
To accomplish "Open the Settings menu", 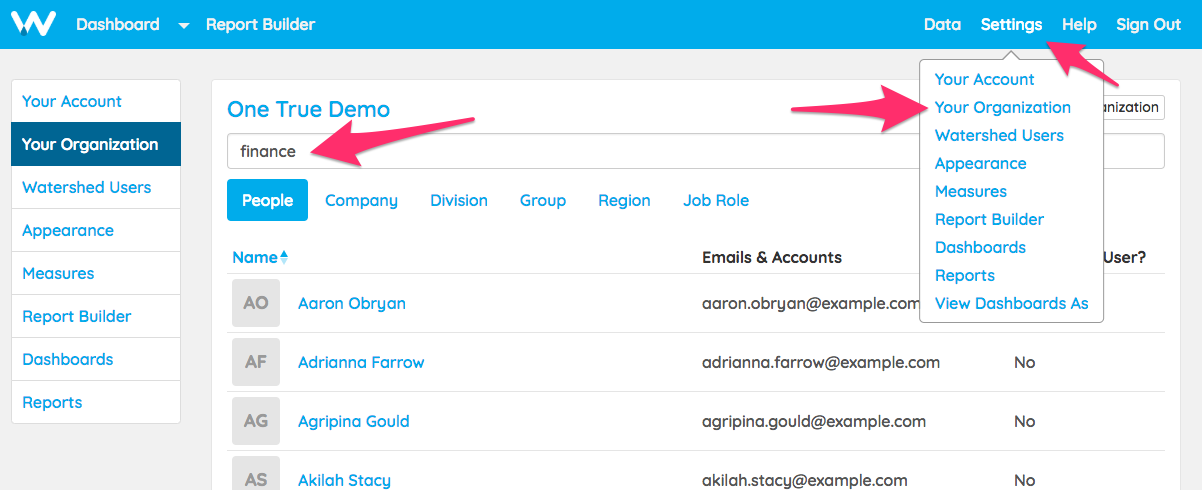I will tap(1011, 25).
